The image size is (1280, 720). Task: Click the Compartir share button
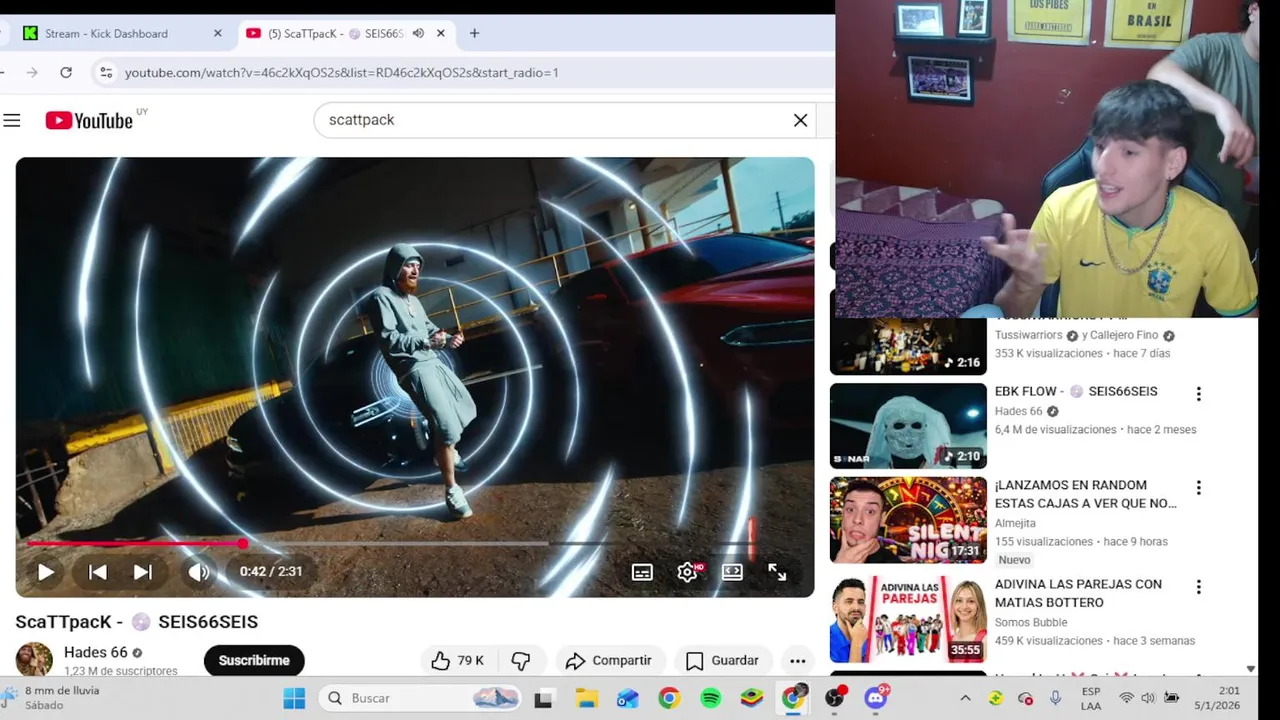pos(608,661)
